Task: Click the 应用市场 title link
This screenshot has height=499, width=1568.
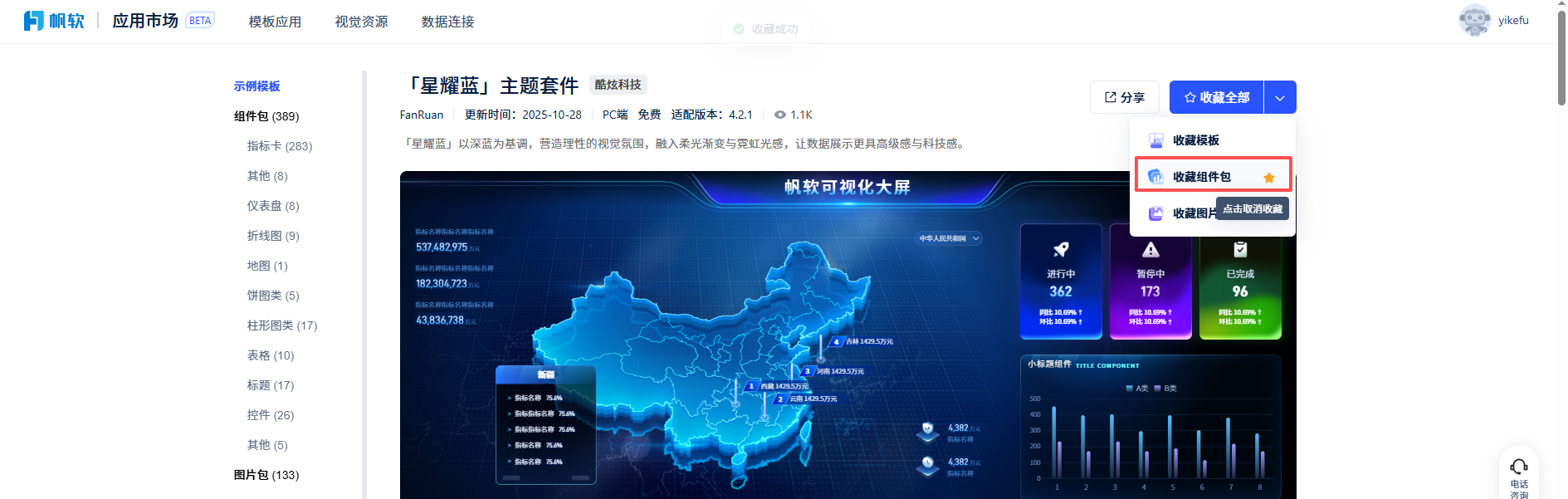Action: (x=145, y=21)
